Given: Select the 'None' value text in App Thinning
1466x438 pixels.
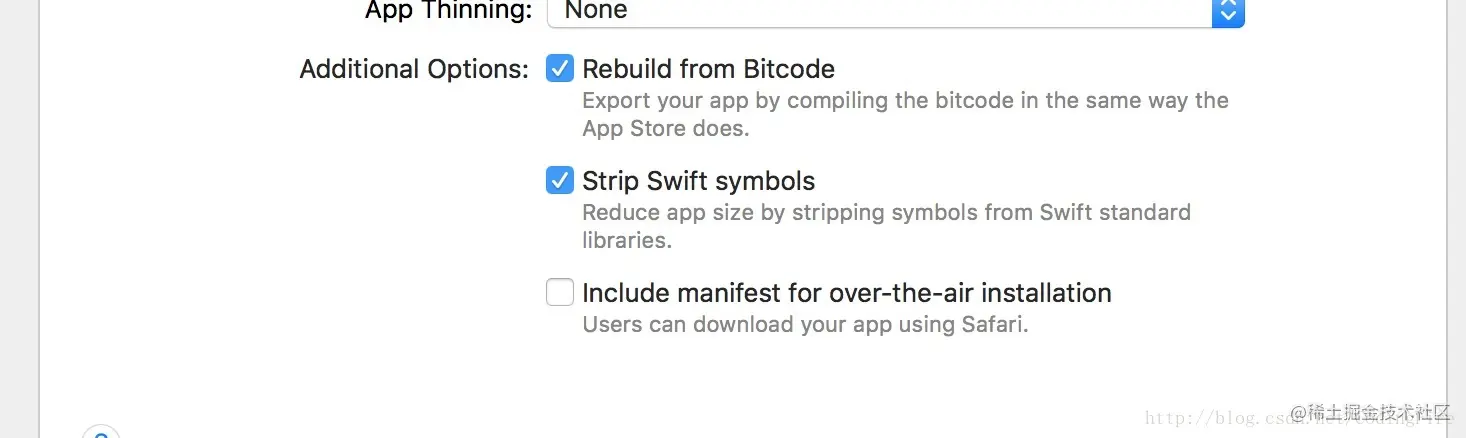Looking at the screenshot, I should click(x=596, y=11).
